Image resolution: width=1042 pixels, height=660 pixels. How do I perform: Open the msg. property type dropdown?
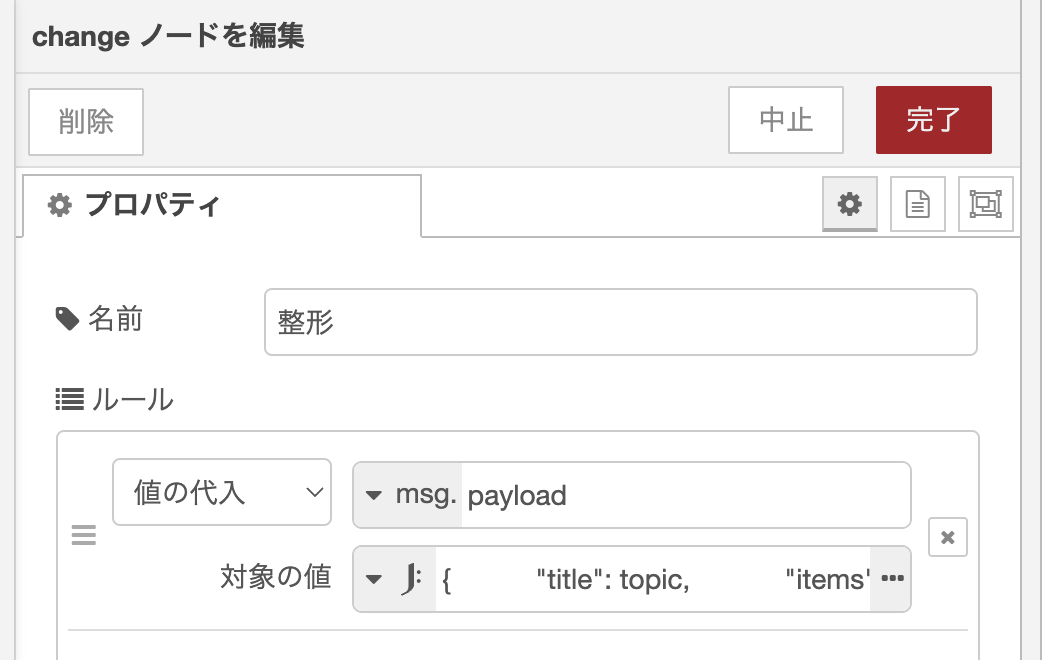407,495
